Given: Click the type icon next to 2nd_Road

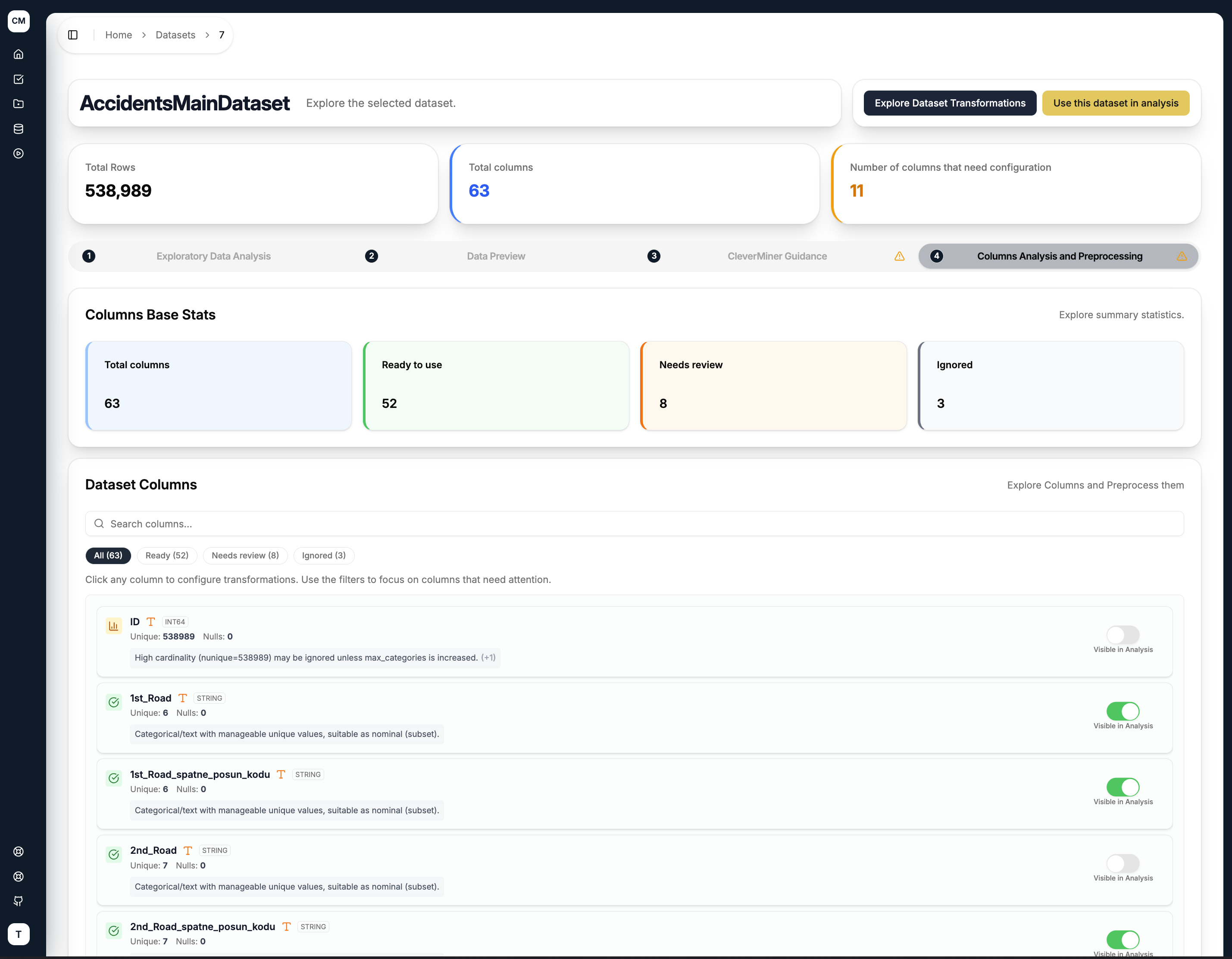Looking at the screenshot, I should tap(188, 850).
